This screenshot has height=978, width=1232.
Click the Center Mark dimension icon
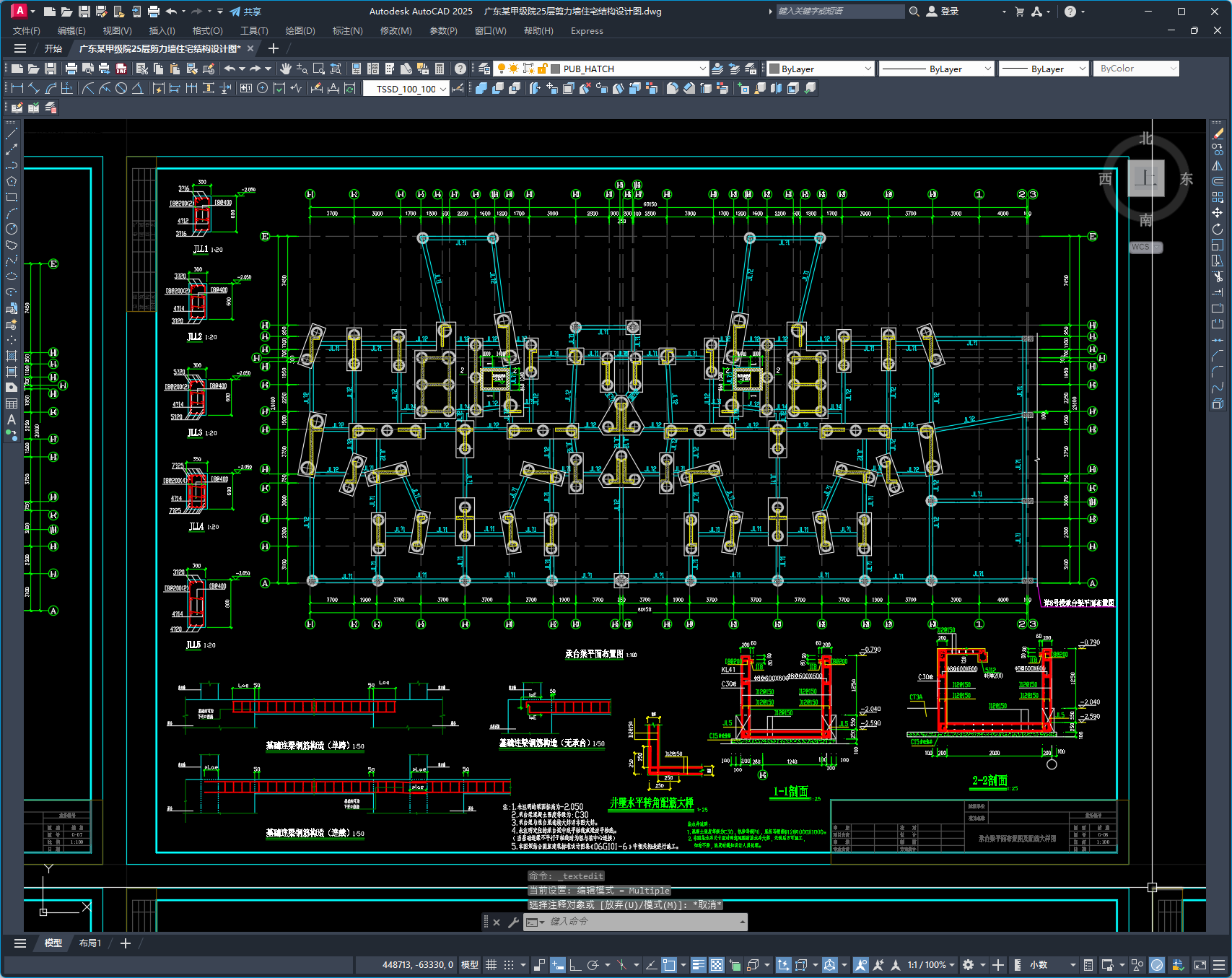262,88
